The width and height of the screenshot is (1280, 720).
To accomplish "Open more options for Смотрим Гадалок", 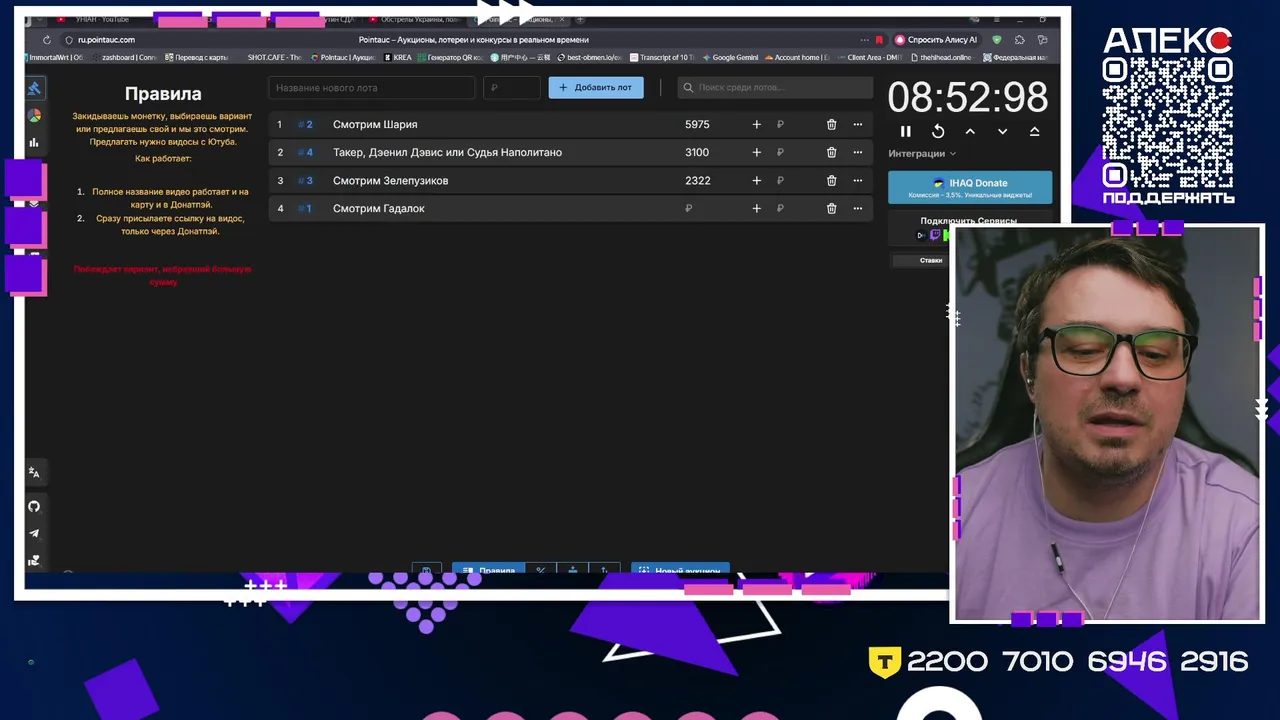I will pyautogui.click(x=857, y=208).
